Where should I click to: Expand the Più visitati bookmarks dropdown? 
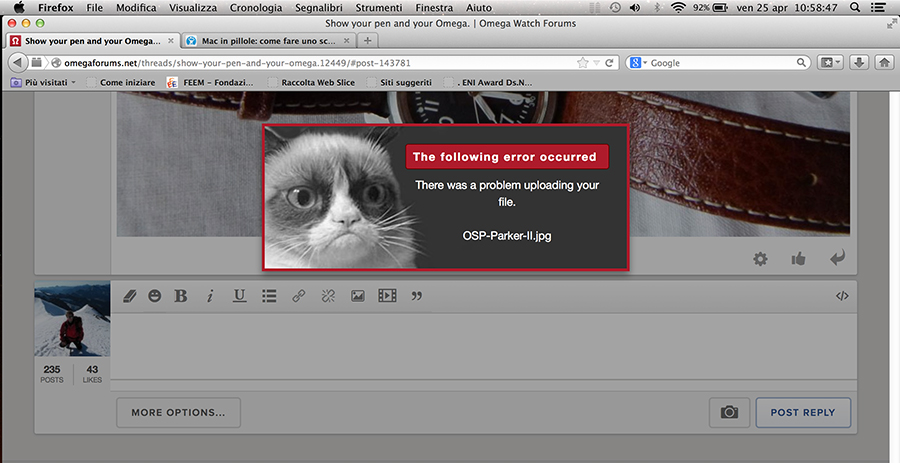click(x=50, y=82)
